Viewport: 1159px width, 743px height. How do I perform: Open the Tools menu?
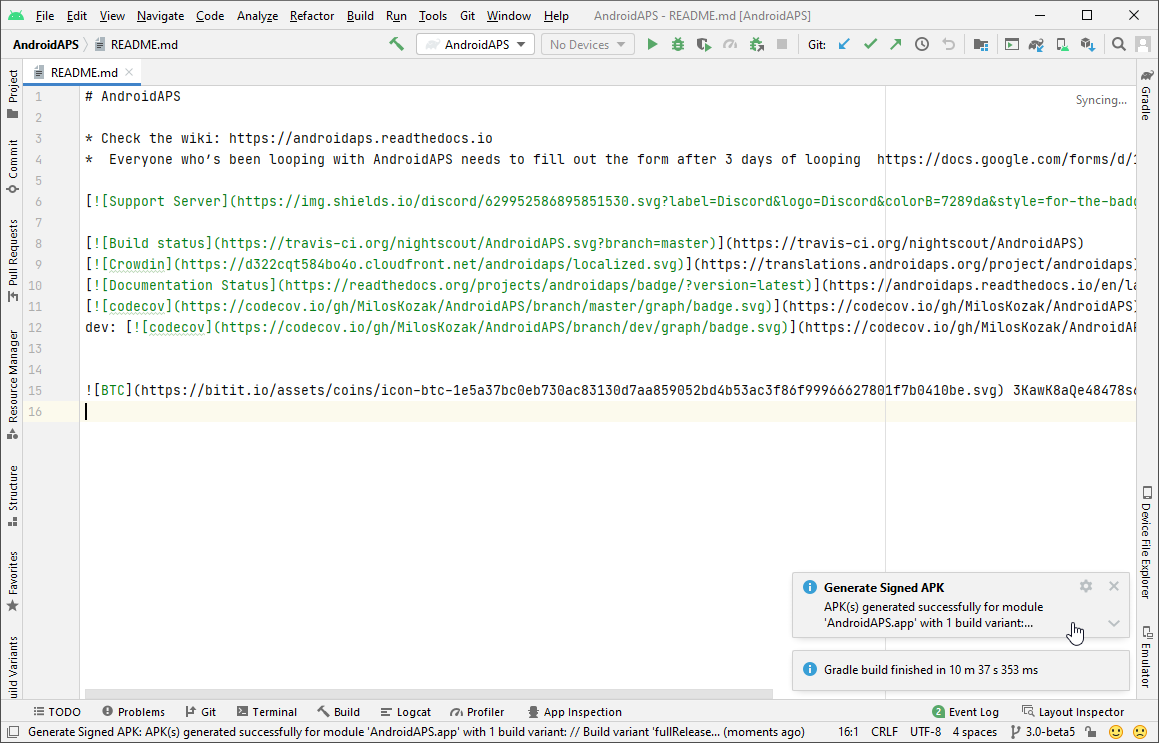click(x=432, y=16)
